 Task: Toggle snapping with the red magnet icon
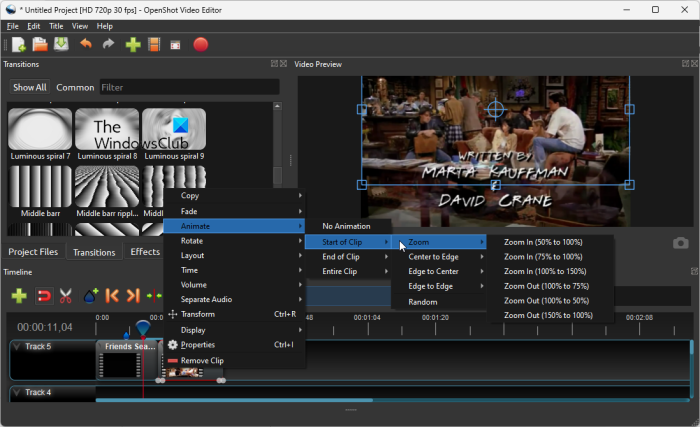tap(44, 296)
